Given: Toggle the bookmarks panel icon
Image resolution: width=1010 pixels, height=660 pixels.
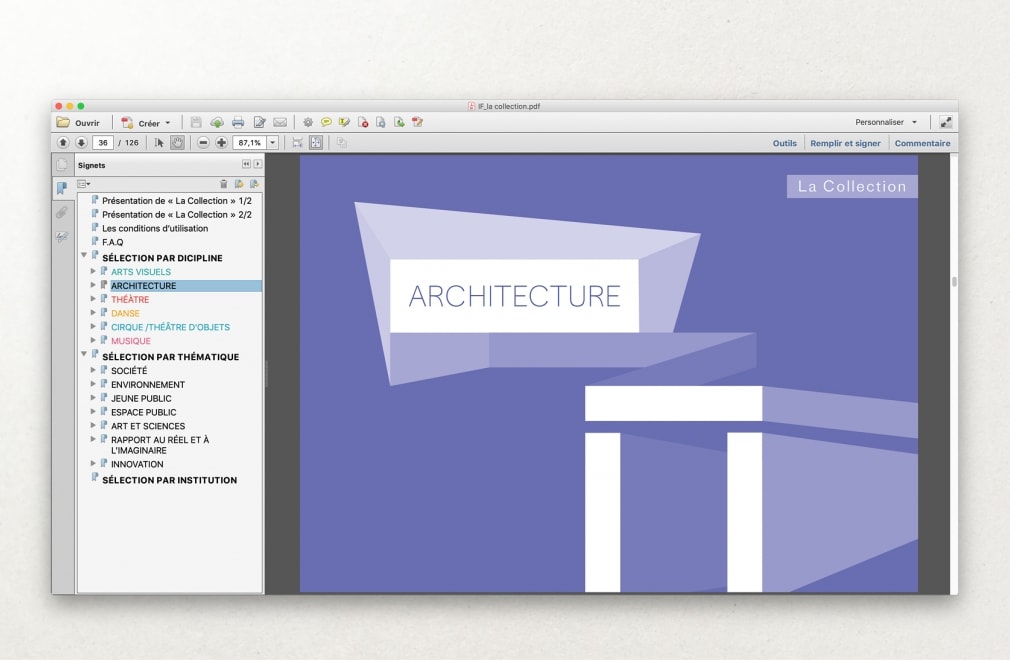Looking at the screenshot, I should [62, 188].
